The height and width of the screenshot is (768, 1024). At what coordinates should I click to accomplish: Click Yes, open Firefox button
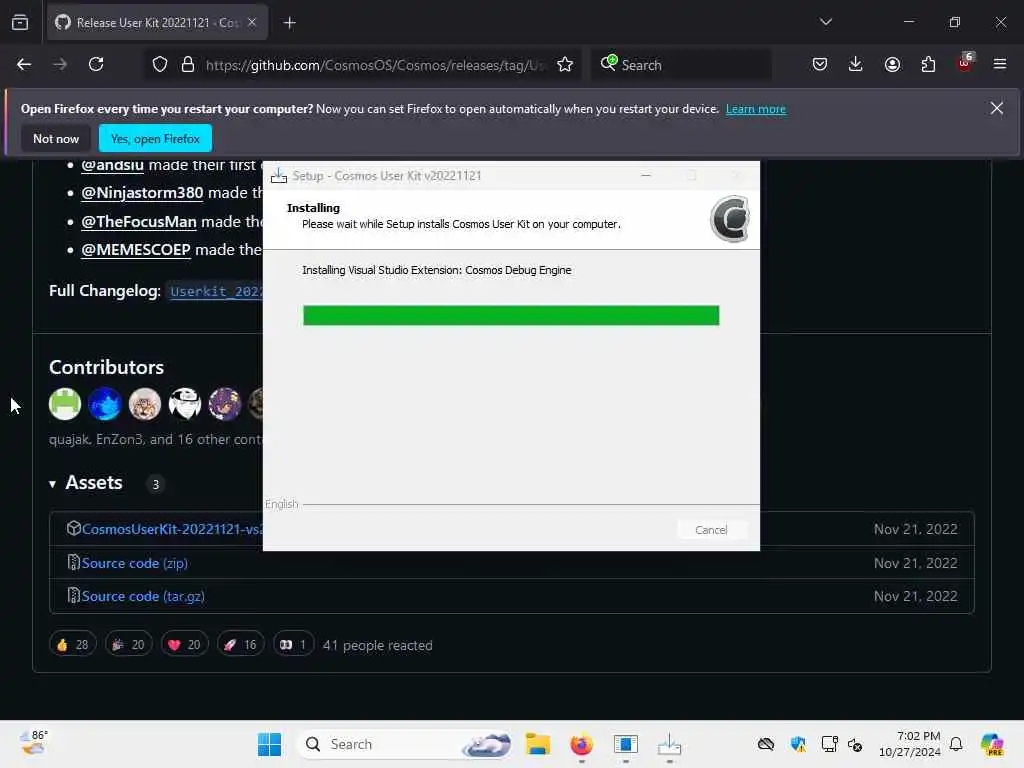point(155,138)
